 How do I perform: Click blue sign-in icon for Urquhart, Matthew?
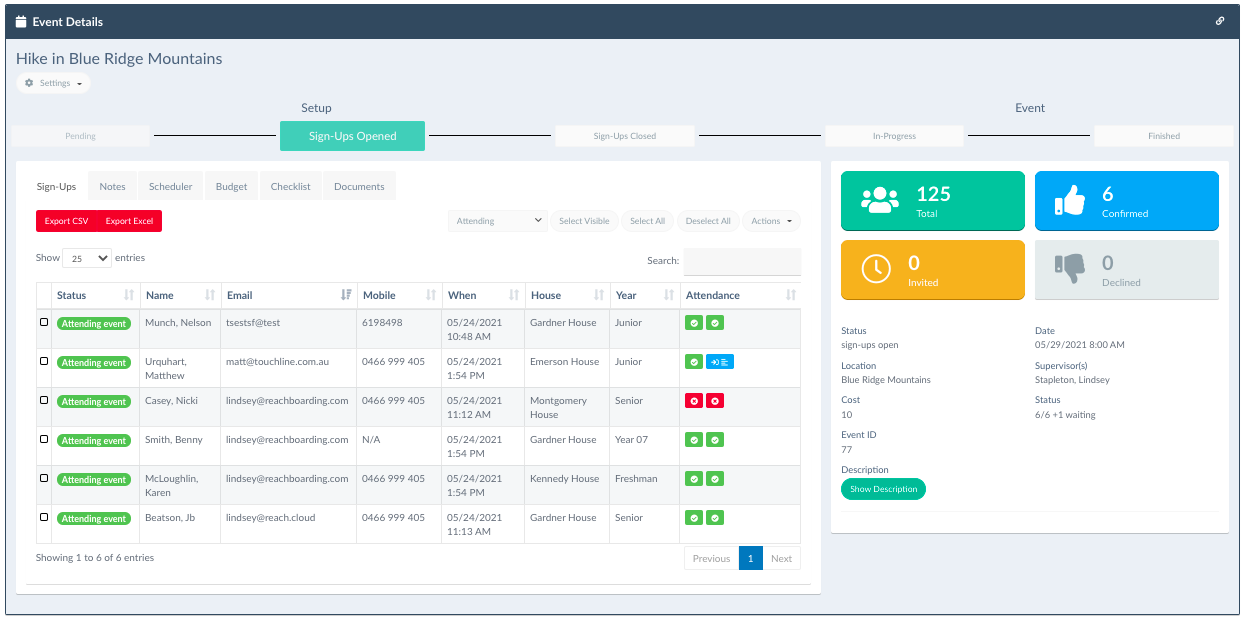(x=720, y=362)
